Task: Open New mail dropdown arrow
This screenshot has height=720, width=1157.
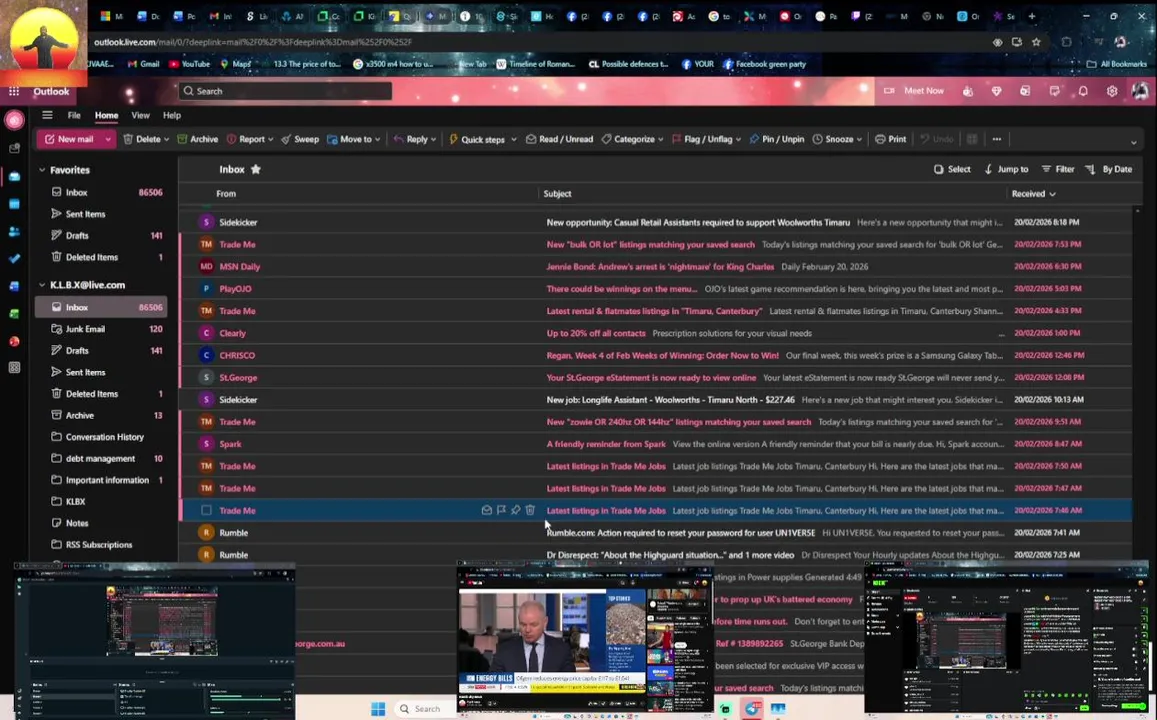Action: (108, 139)
